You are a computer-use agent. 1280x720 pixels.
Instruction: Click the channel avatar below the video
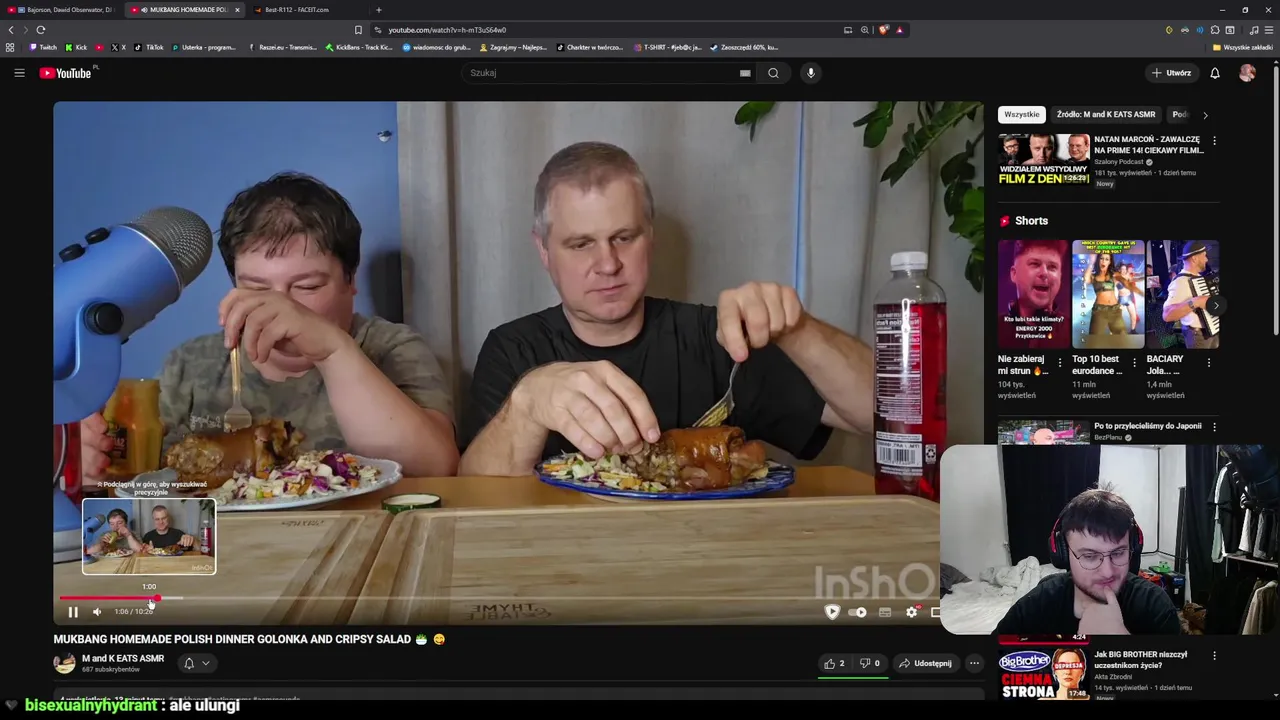[64, 663]
